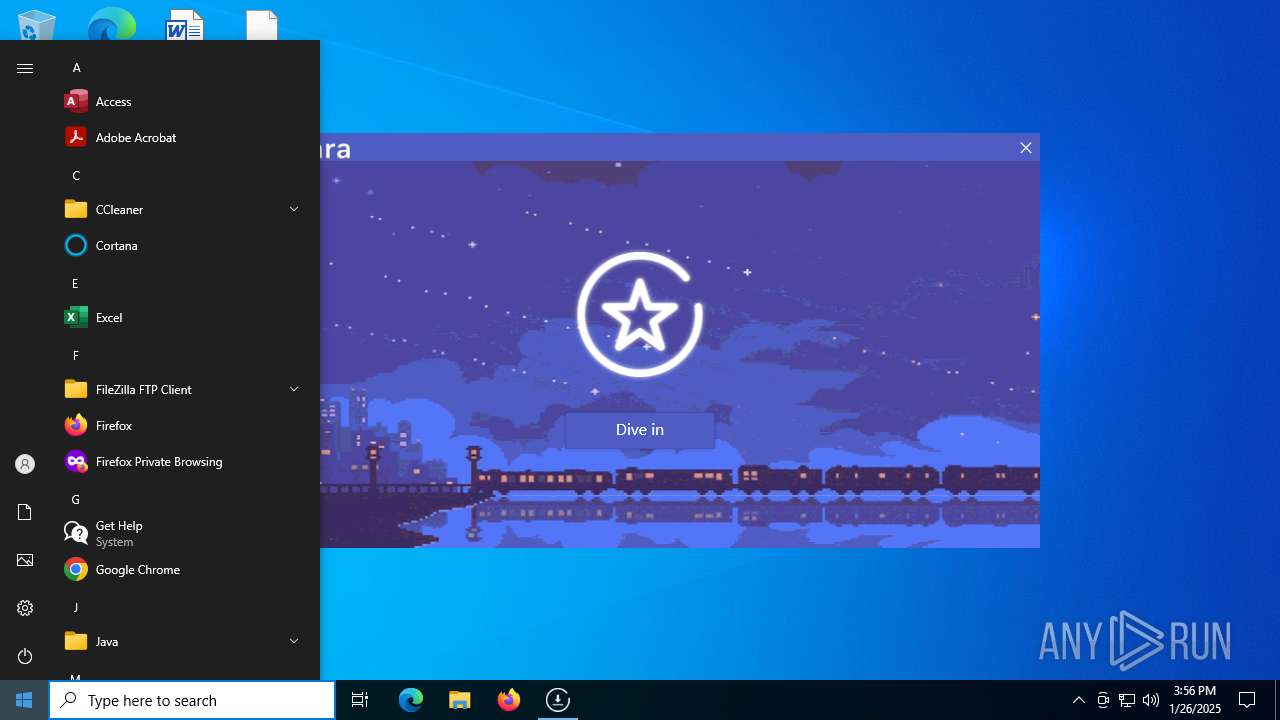Click the Dive in button
Image resolution: width=1280 pixels, height=720 pixels.
point(640,430)
